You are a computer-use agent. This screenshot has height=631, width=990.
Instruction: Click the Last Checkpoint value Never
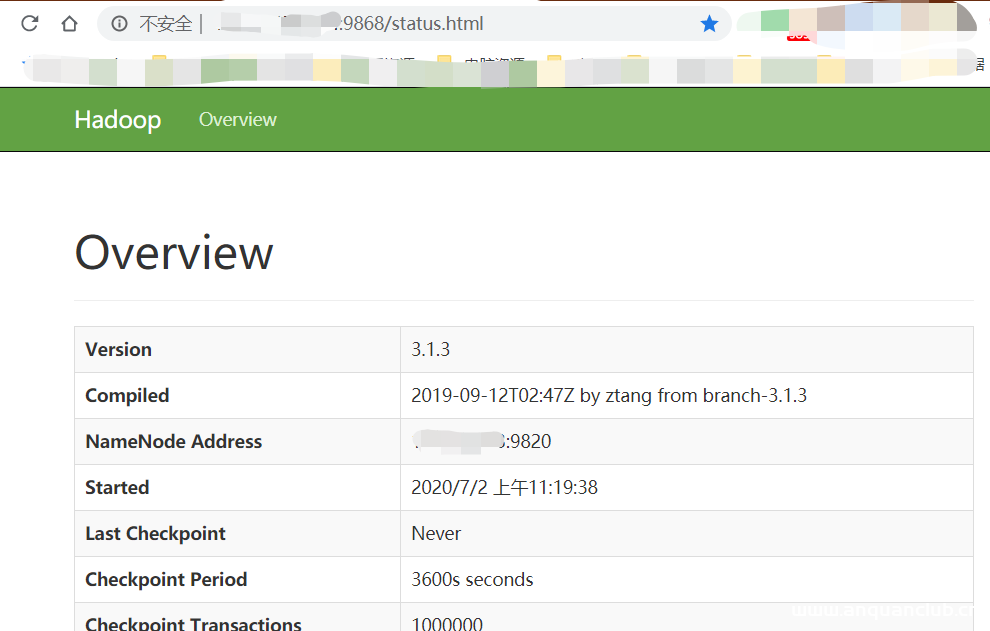435,533
